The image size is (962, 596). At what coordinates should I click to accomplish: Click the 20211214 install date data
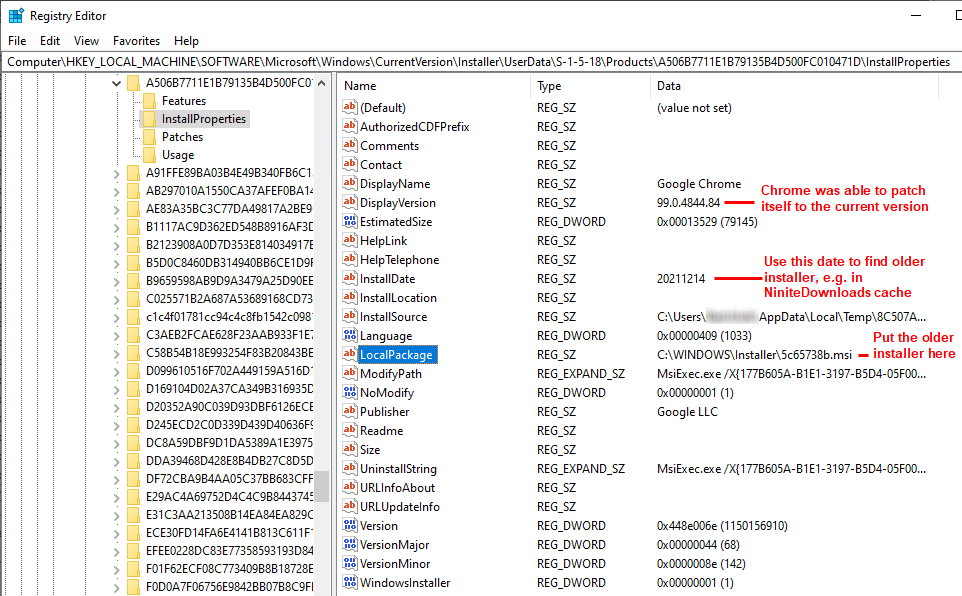click(x=681, y=279)
